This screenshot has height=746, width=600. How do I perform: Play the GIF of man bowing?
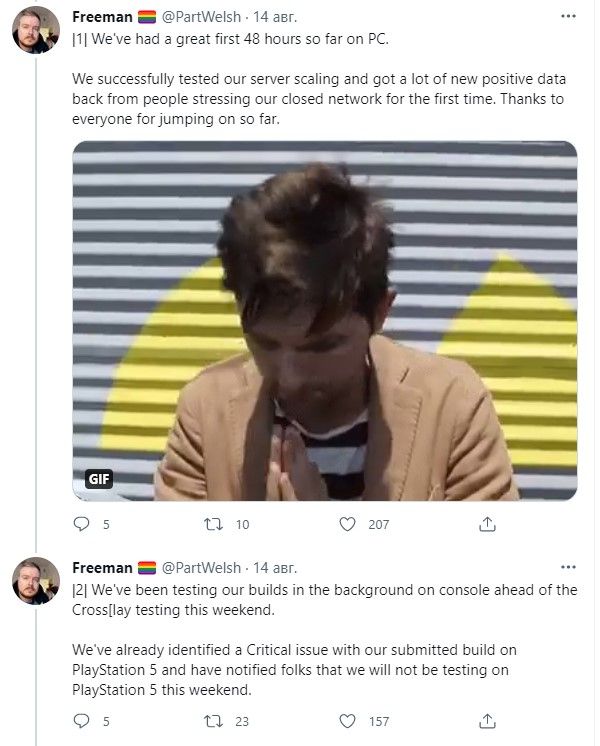(325, 320)
